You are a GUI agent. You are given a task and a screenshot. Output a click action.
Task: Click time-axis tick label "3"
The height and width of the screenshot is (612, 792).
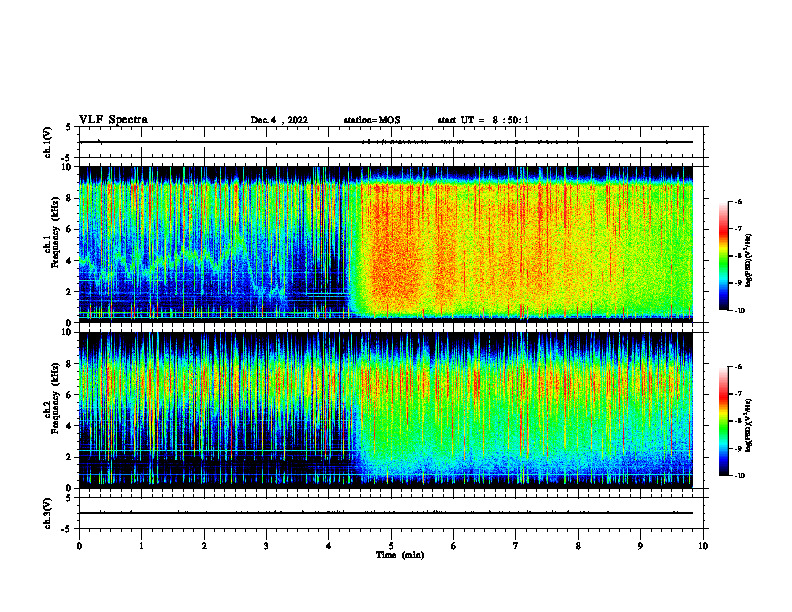[266, 546]
